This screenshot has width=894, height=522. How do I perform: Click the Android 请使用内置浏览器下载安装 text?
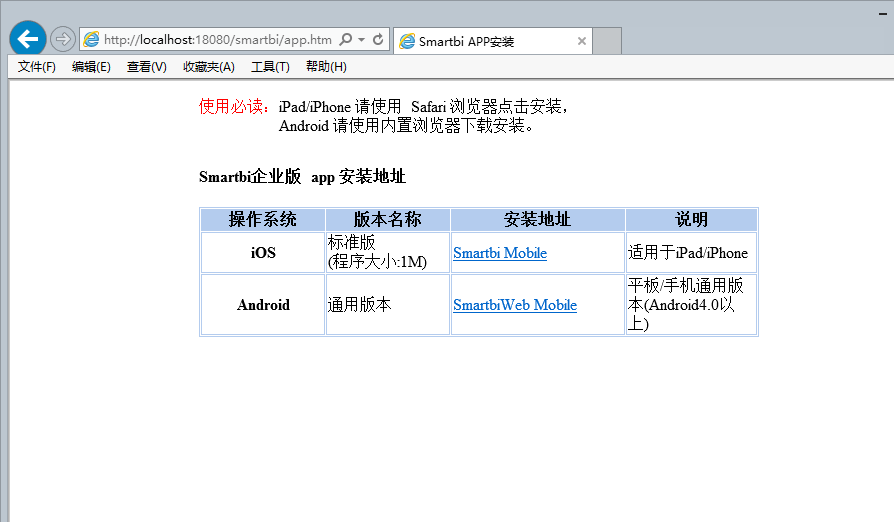(x=407, y=126)
